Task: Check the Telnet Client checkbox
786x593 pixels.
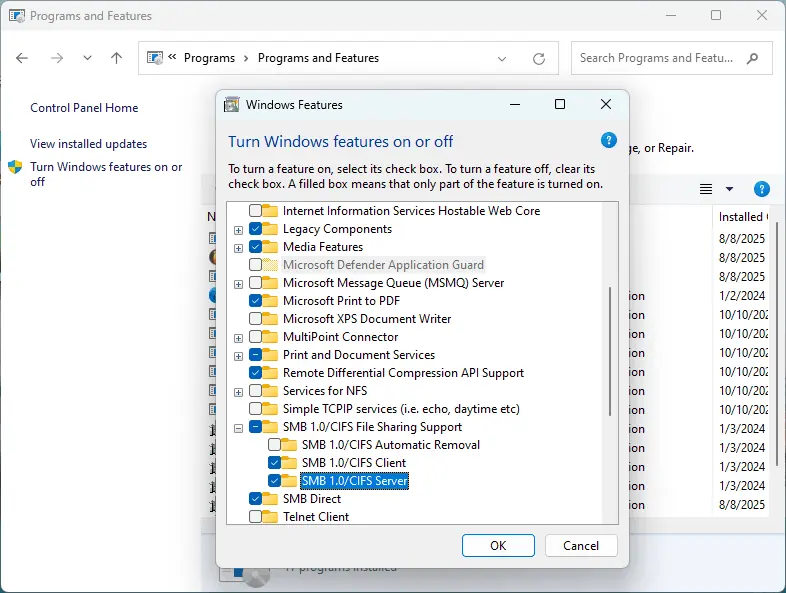Action: click(x=255, y=516)
